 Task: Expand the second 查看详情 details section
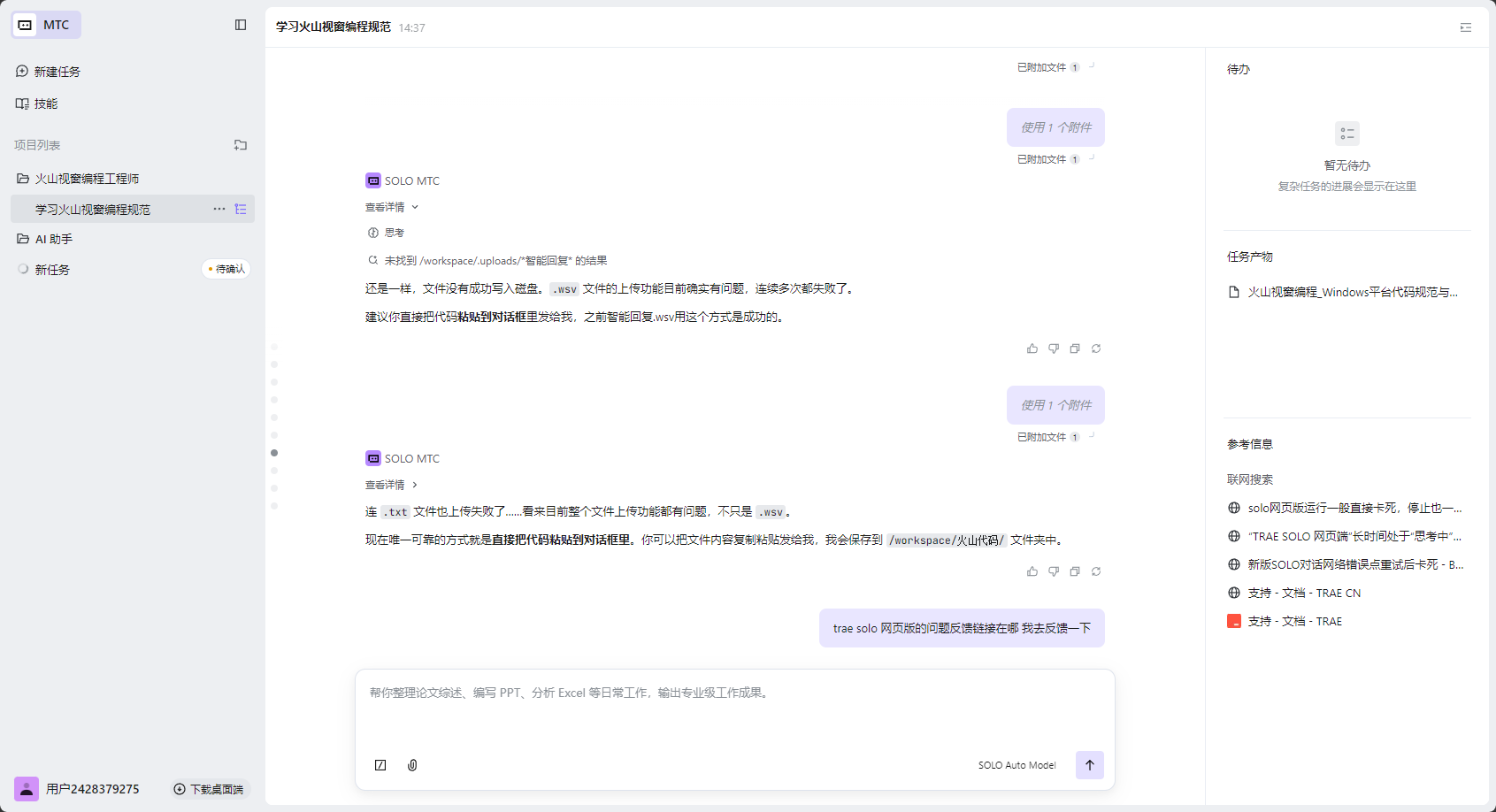pyautogui.click(x=392, y=485)
